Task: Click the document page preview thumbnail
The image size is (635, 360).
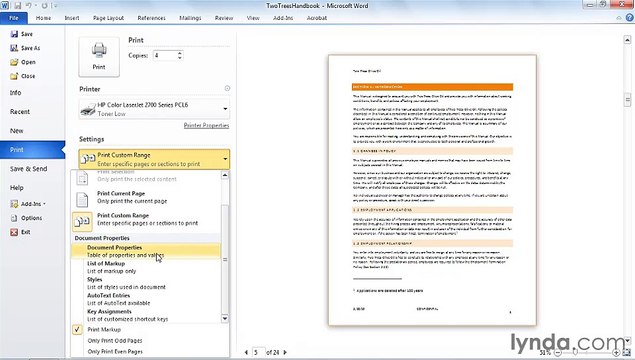Action: [432, 190]
